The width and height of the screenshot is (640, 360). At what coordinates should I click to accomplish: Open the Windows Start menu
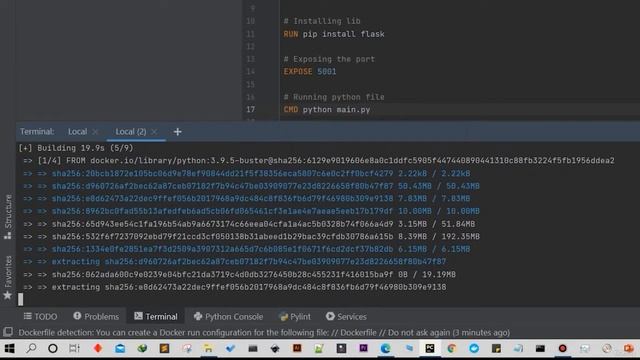pyautogui.click(x=9, y=349)
